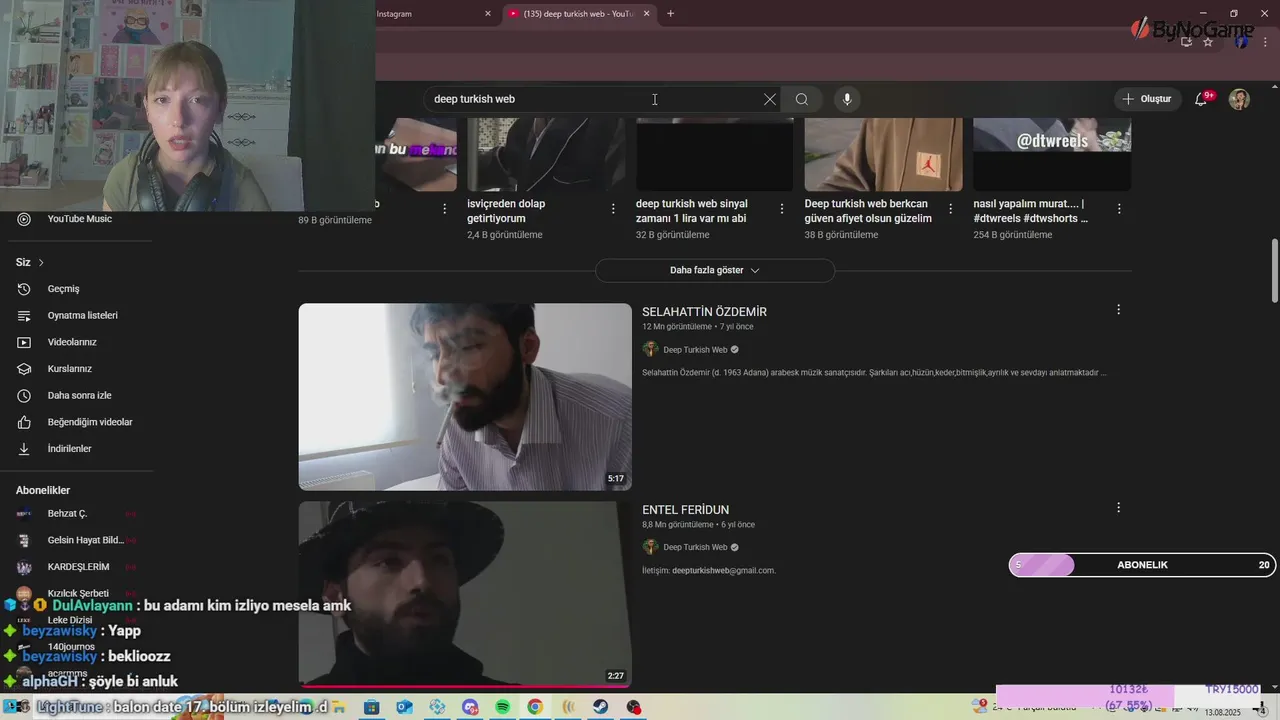Open the account avatar menu
Screen dimensions: 1280x720
click(1239, 99)
